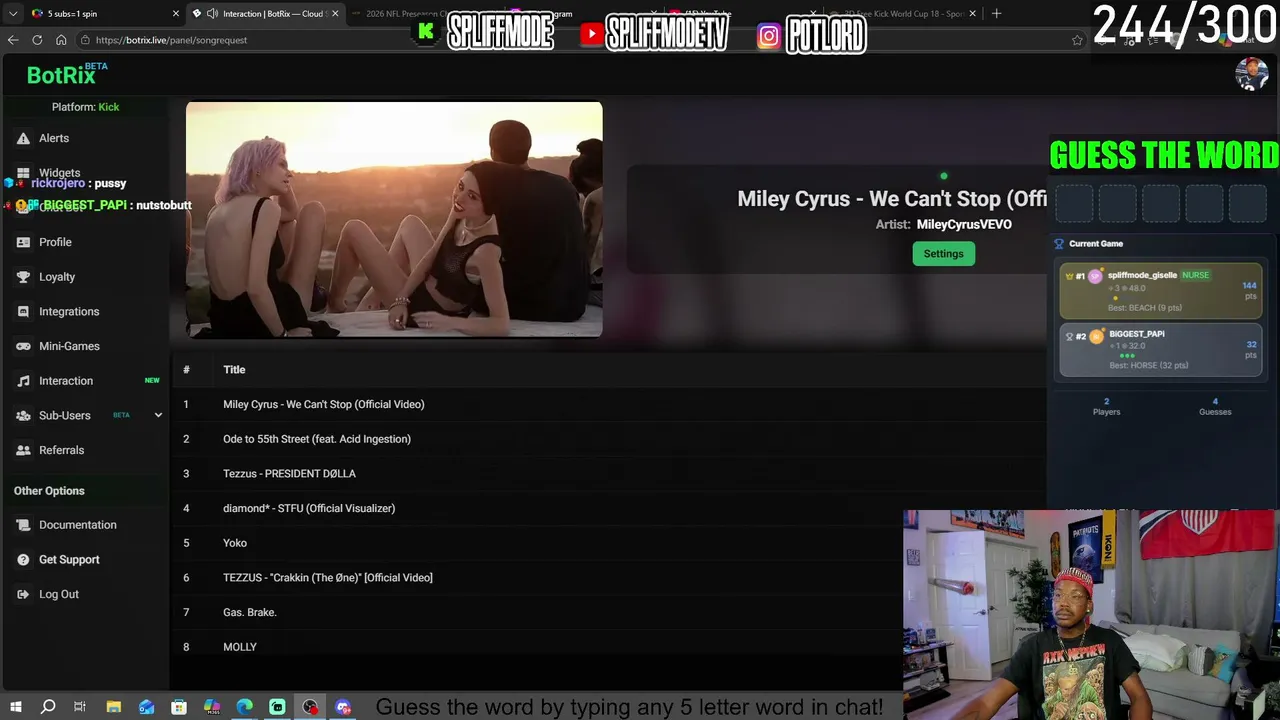Open Microsoft Store from the taskbar
The image size is (1280, 720).
[179, 707]
